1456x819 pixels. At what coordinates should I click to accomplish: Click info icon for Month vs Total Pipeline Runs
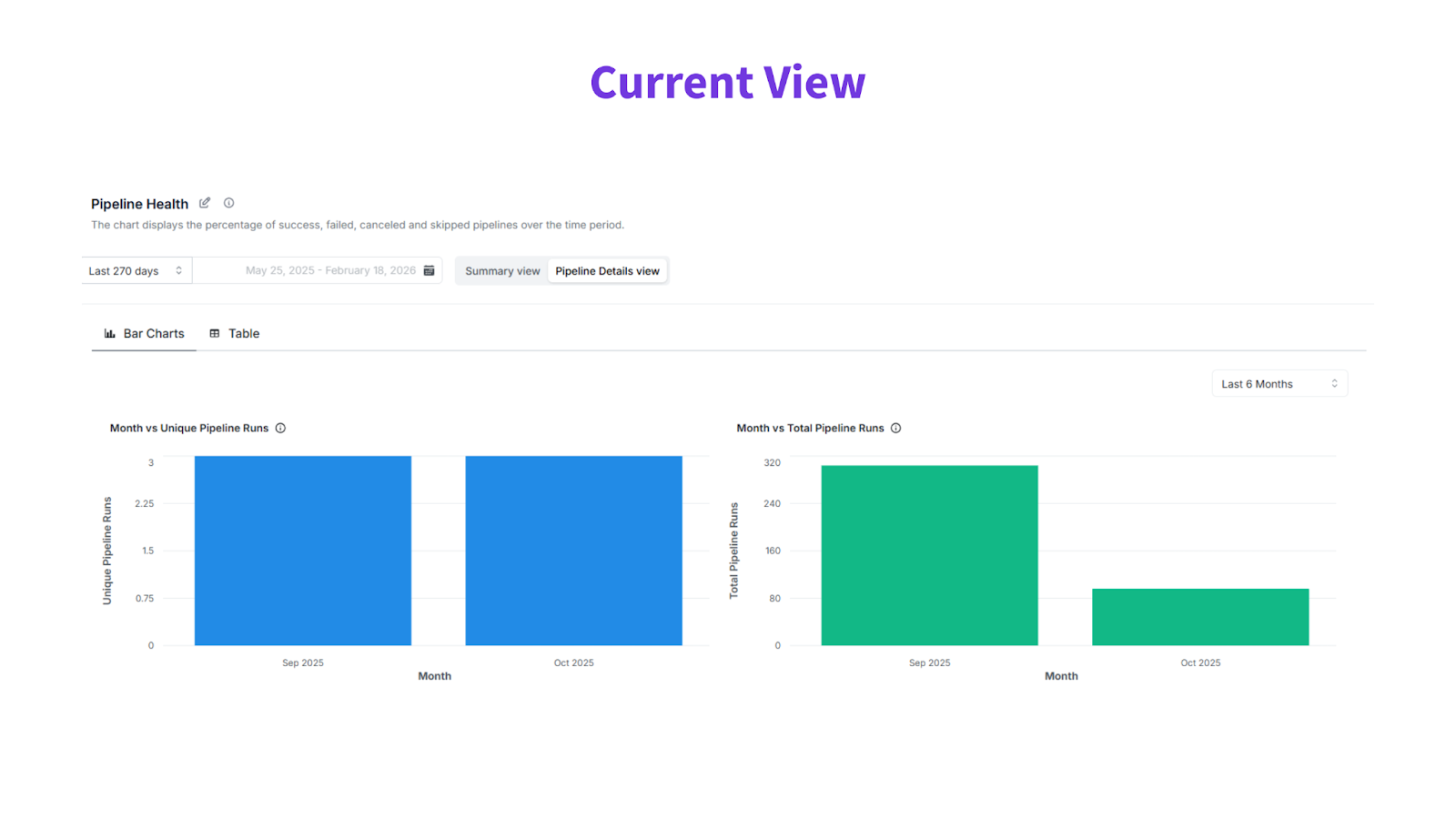point(896,428)
